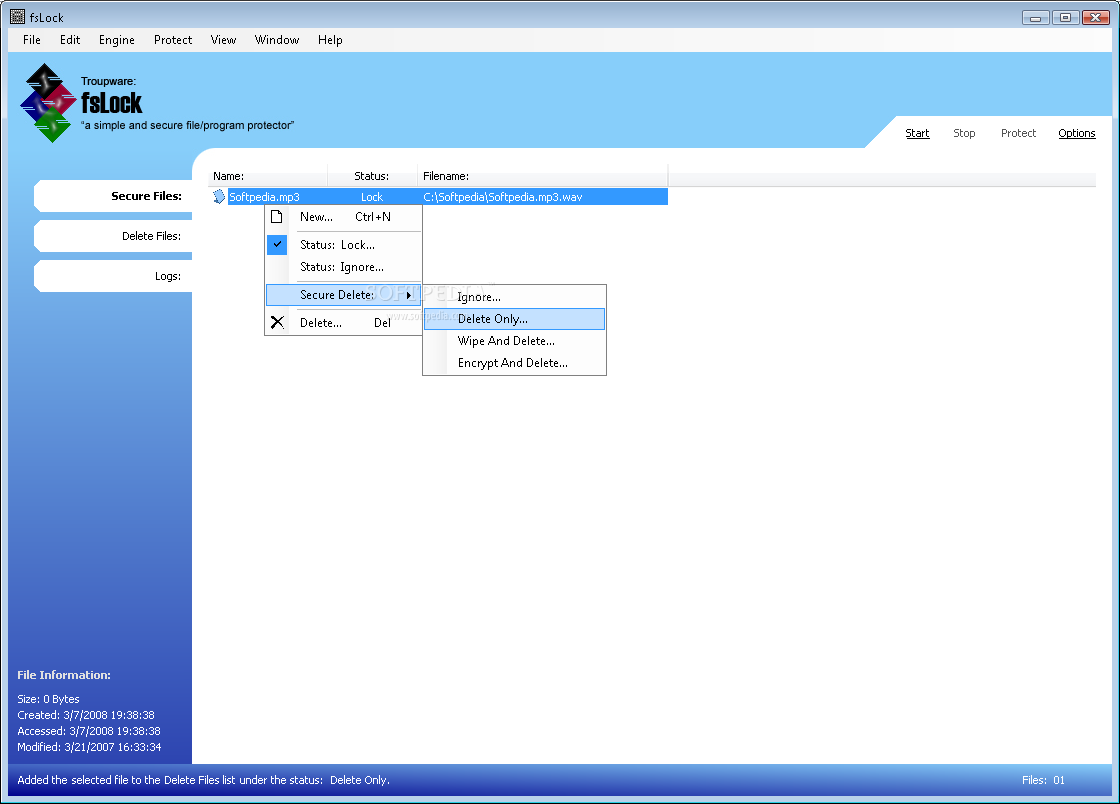Click the Protect link at top right
Image resolution: width=1120 pixels, height=804 pixels.
pyautogui.click(x=1018, y=133)
